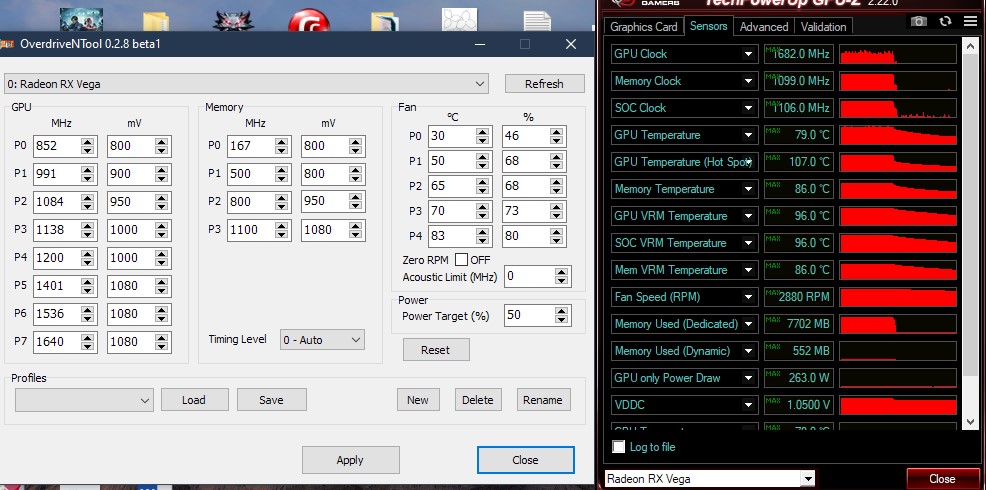Image resolution: width=986 pixels, height=490 pixels.
Task: Open the VDDC sensor dropdown
Action: (748, 405)
